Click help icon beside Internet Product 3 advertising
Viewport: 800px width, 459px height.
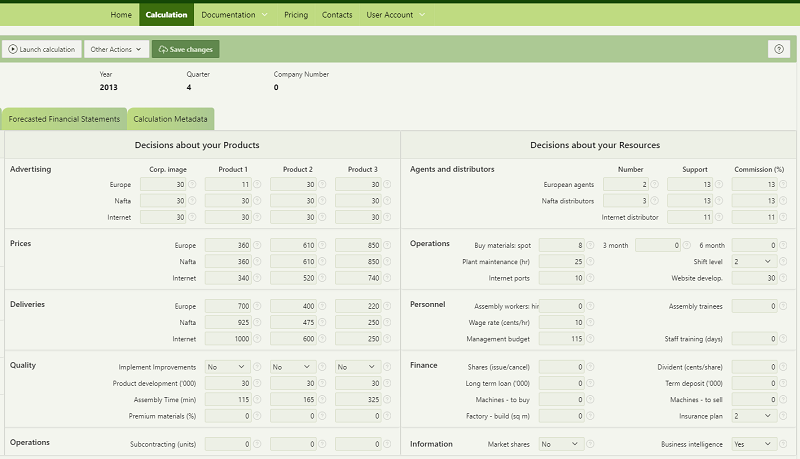point(387,217)
